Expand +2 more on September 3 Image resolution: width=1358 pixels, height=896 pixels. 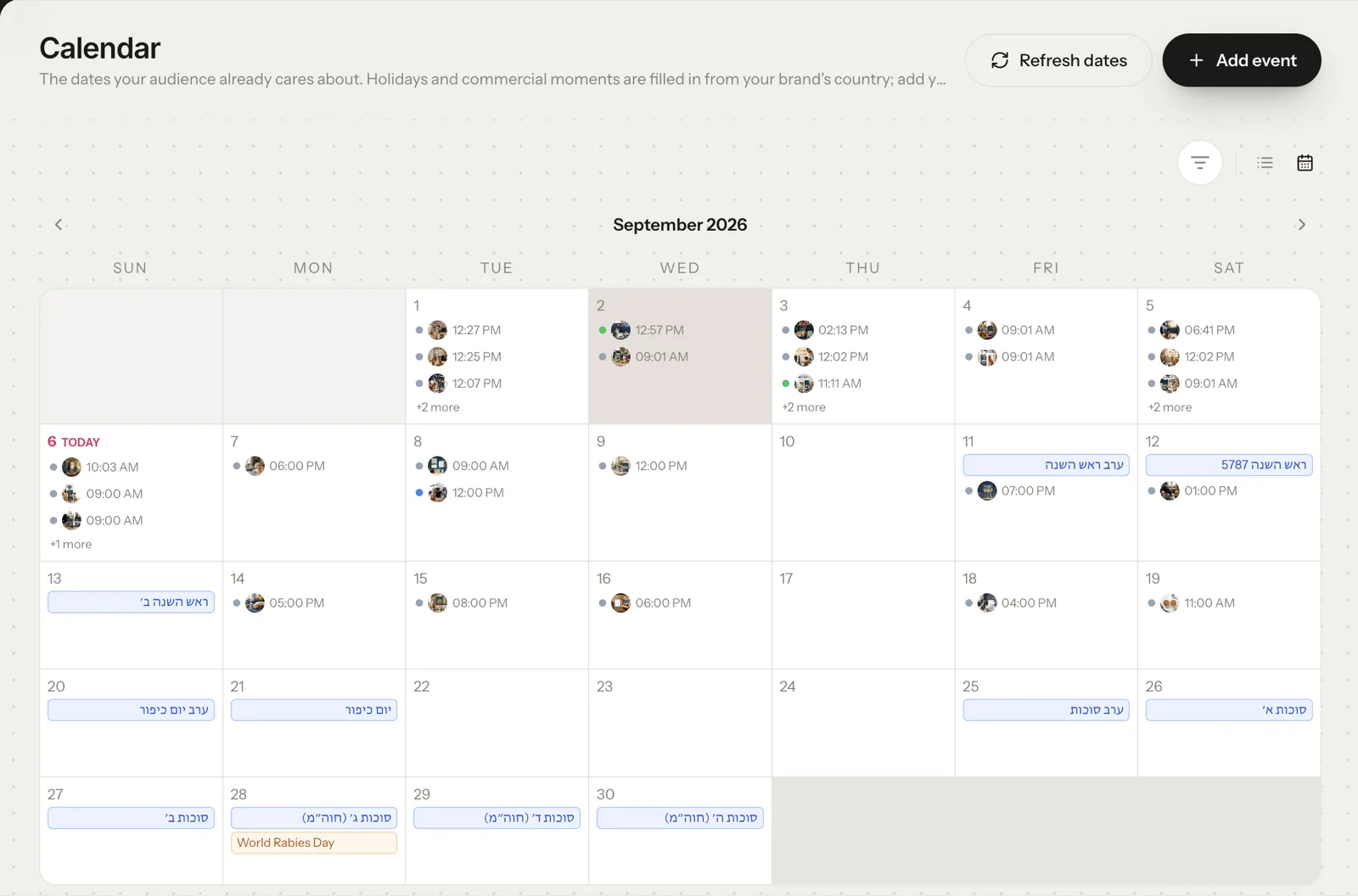804,407
